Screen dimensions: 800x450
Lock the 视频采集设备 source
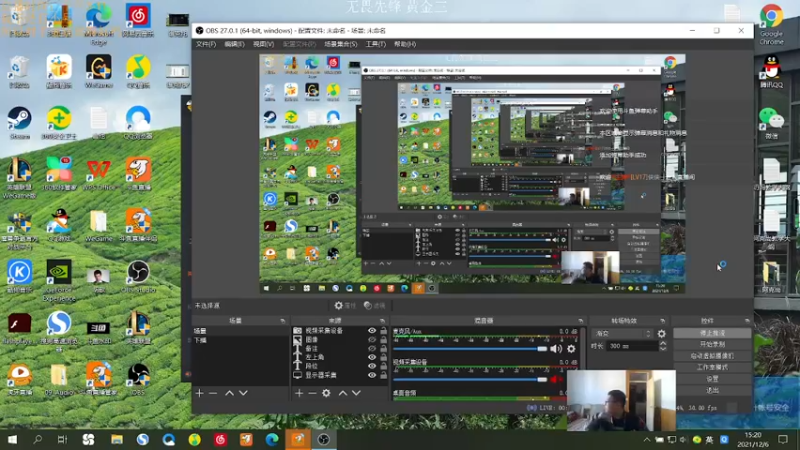tap(384, 331)
